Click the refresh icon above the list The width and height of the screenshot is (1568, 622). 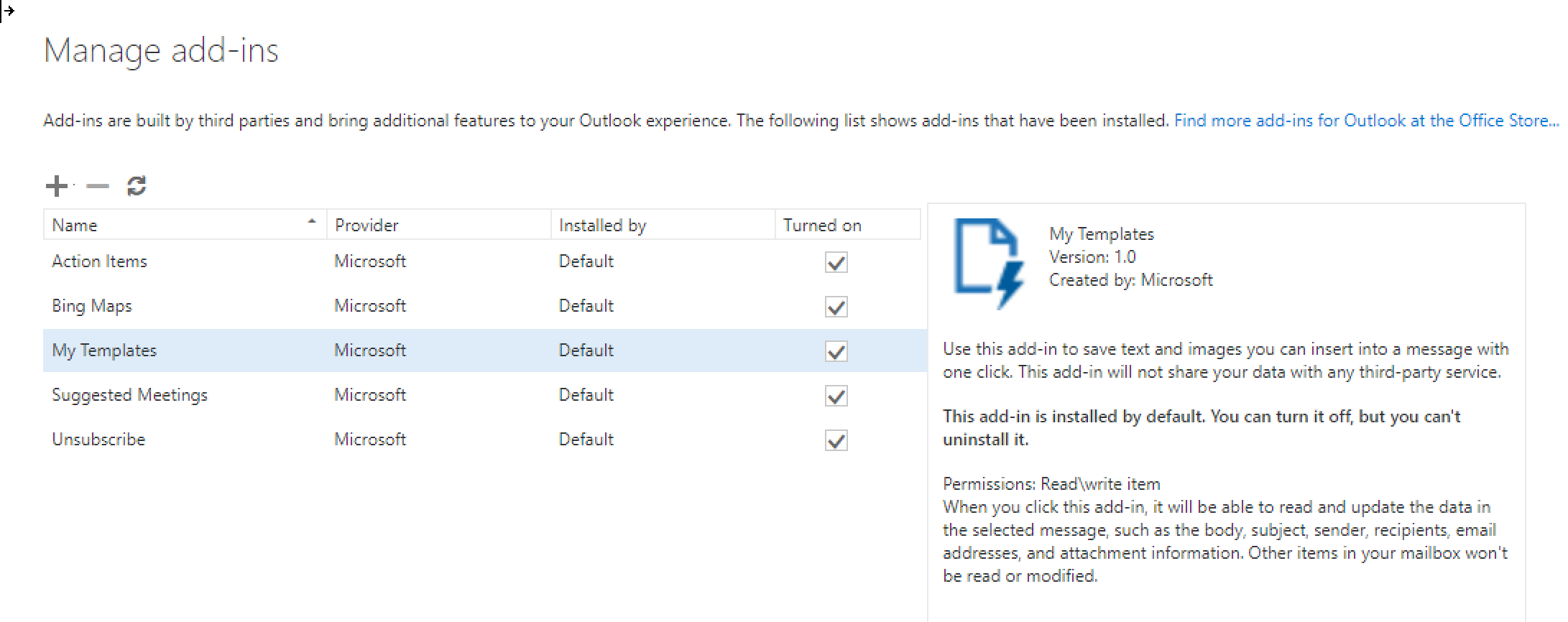[x=137, y=187]
